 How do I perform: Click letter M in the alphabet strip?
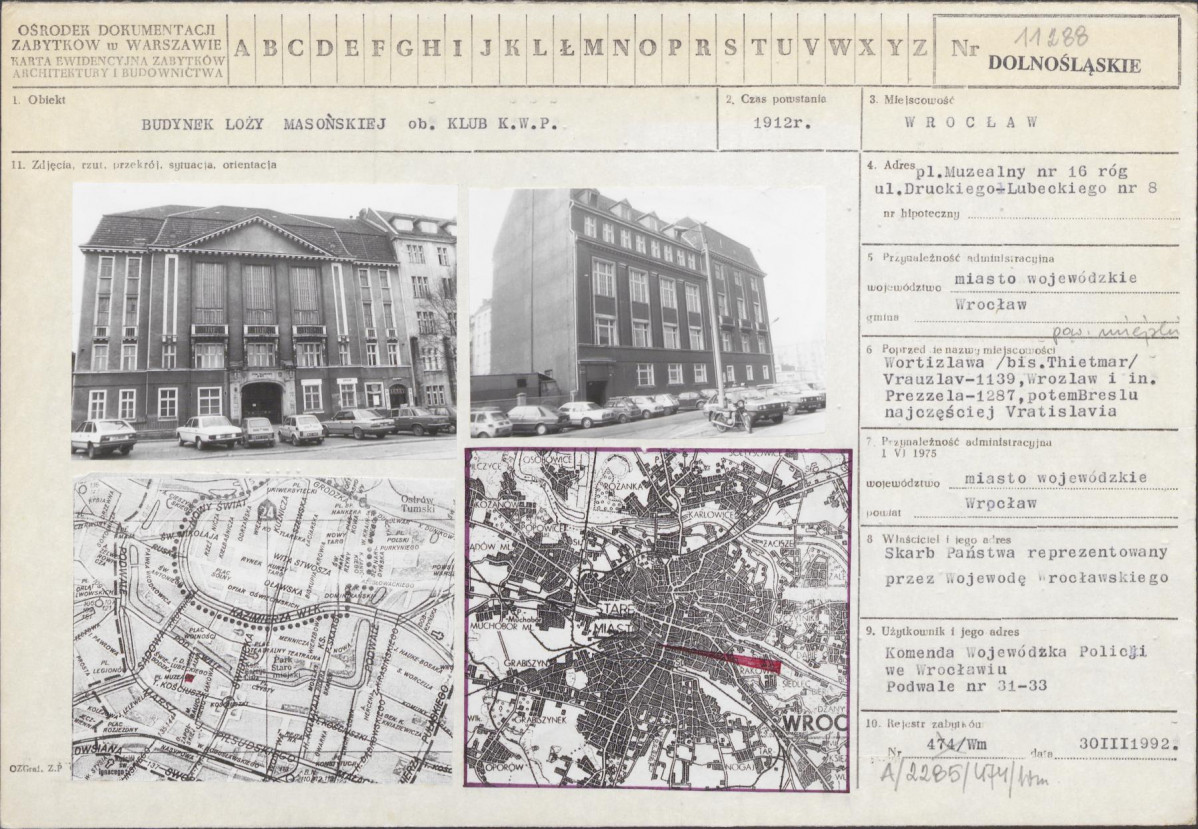tap(594, 48)
